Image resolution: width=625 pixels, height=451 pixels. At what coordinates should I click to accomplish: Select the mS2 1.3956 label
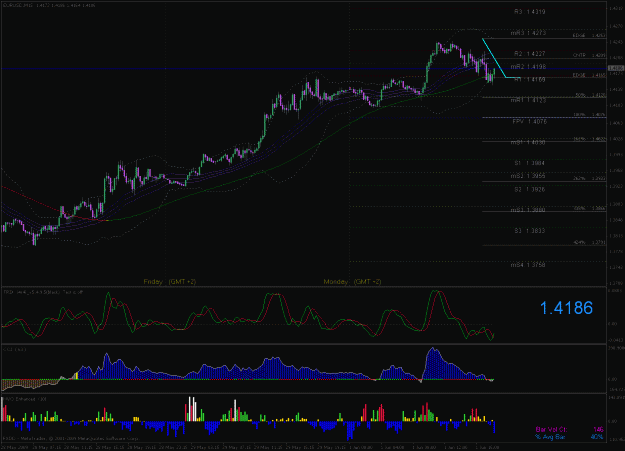(528, 176)
